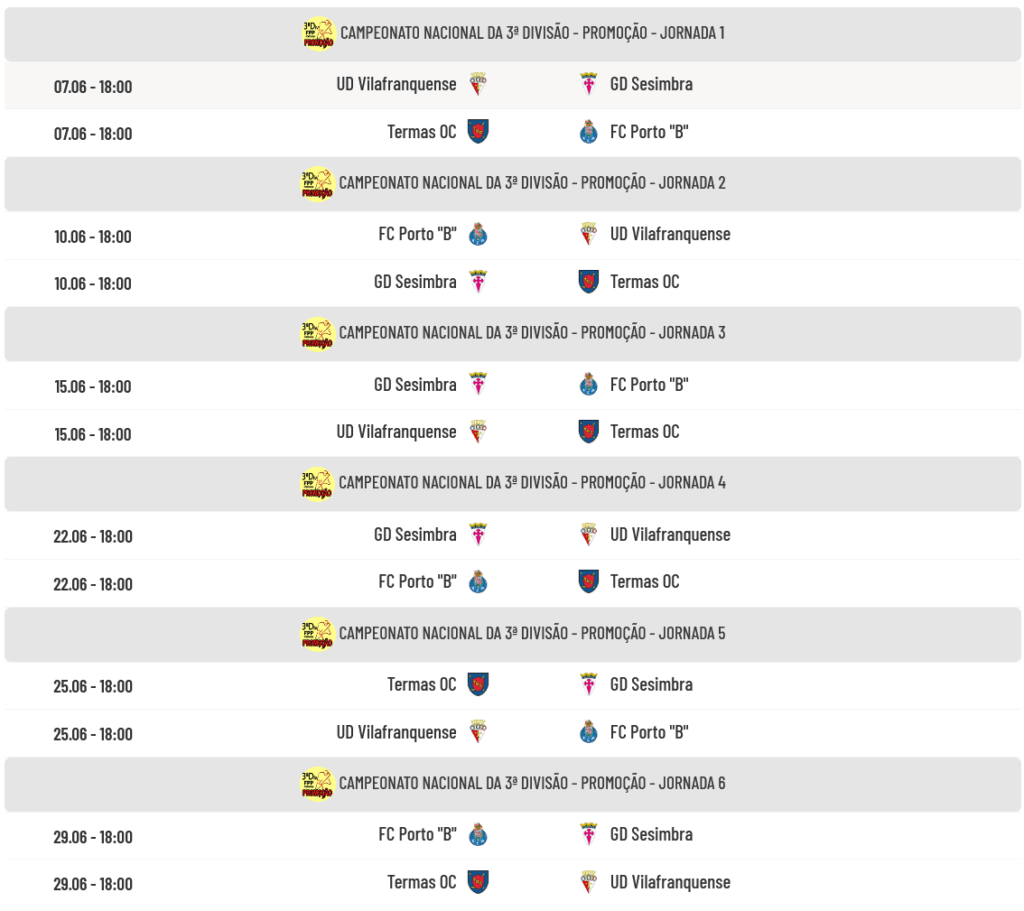Click the Jornada 1 competition logo
1024x911 pixels.
[318, 33]
